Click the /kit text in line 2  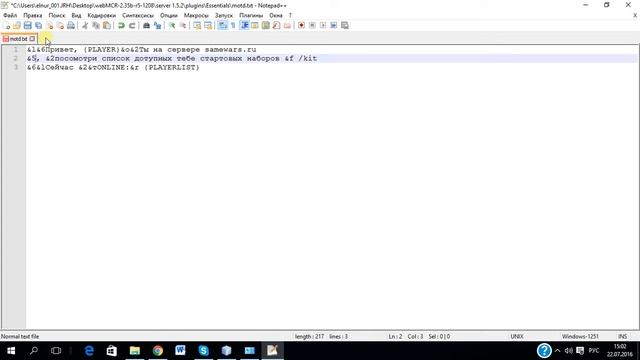pos(308,58)
